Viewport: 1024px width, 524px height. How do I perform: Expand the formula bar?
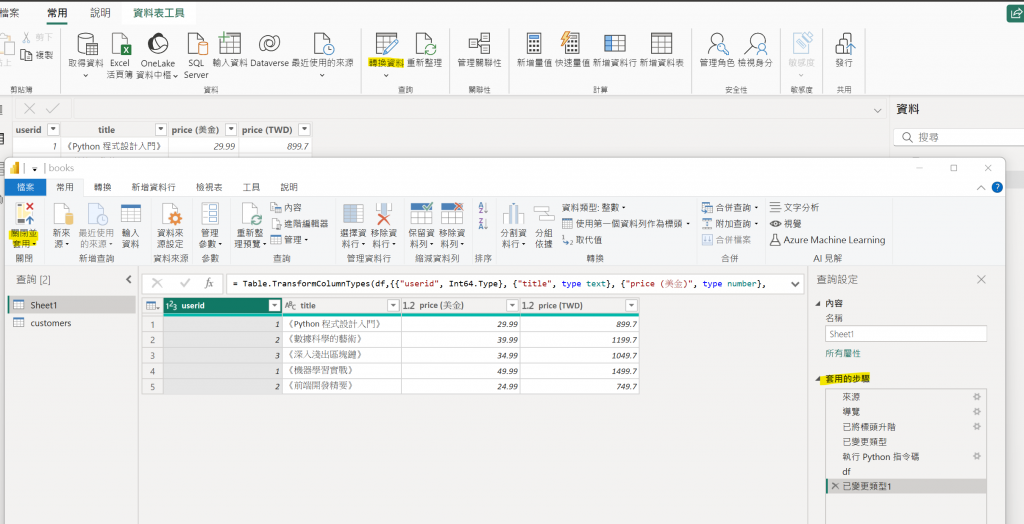click(795, 284)
